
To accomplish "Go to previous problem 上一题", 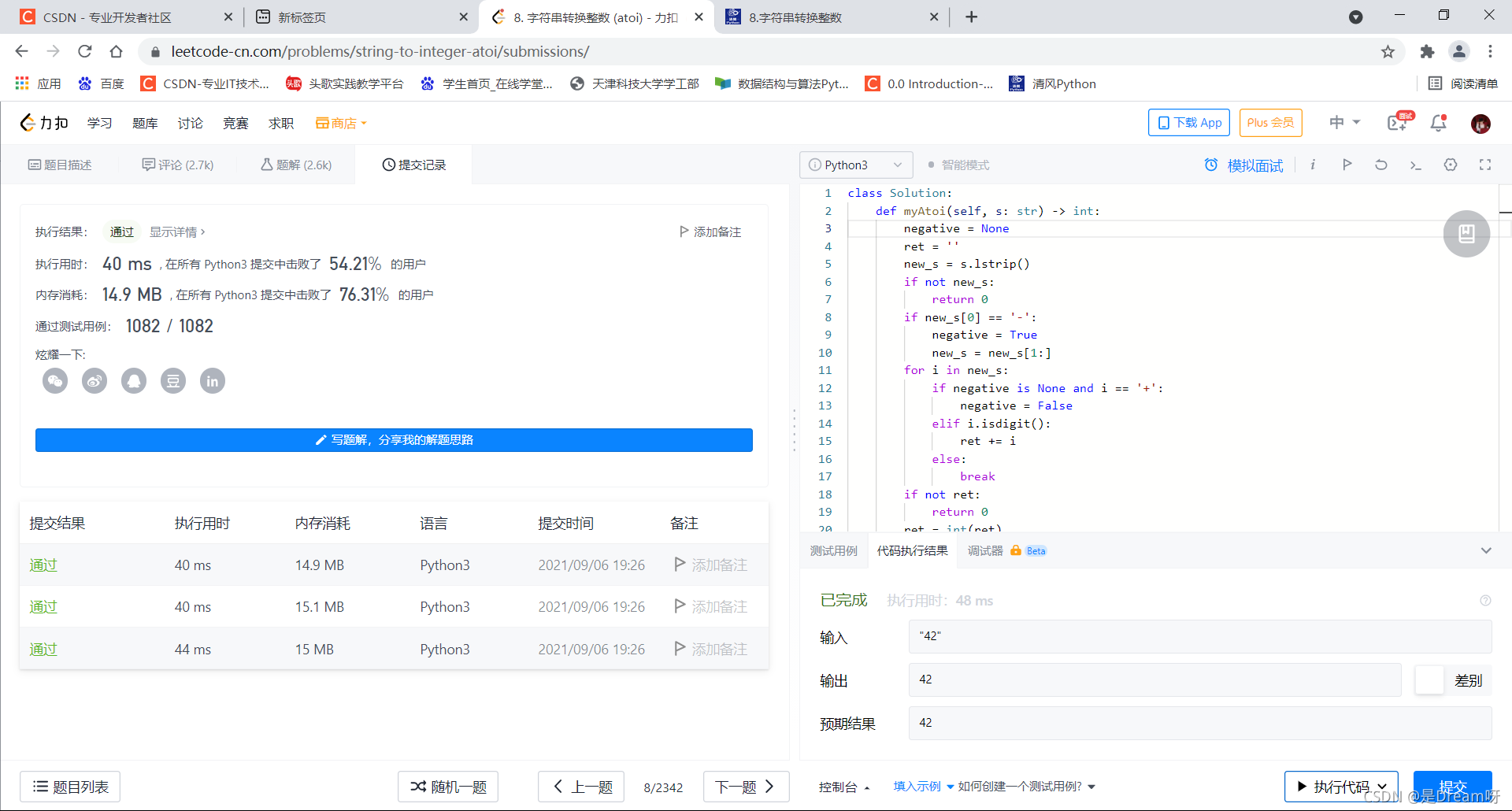I will coord(581,787).
